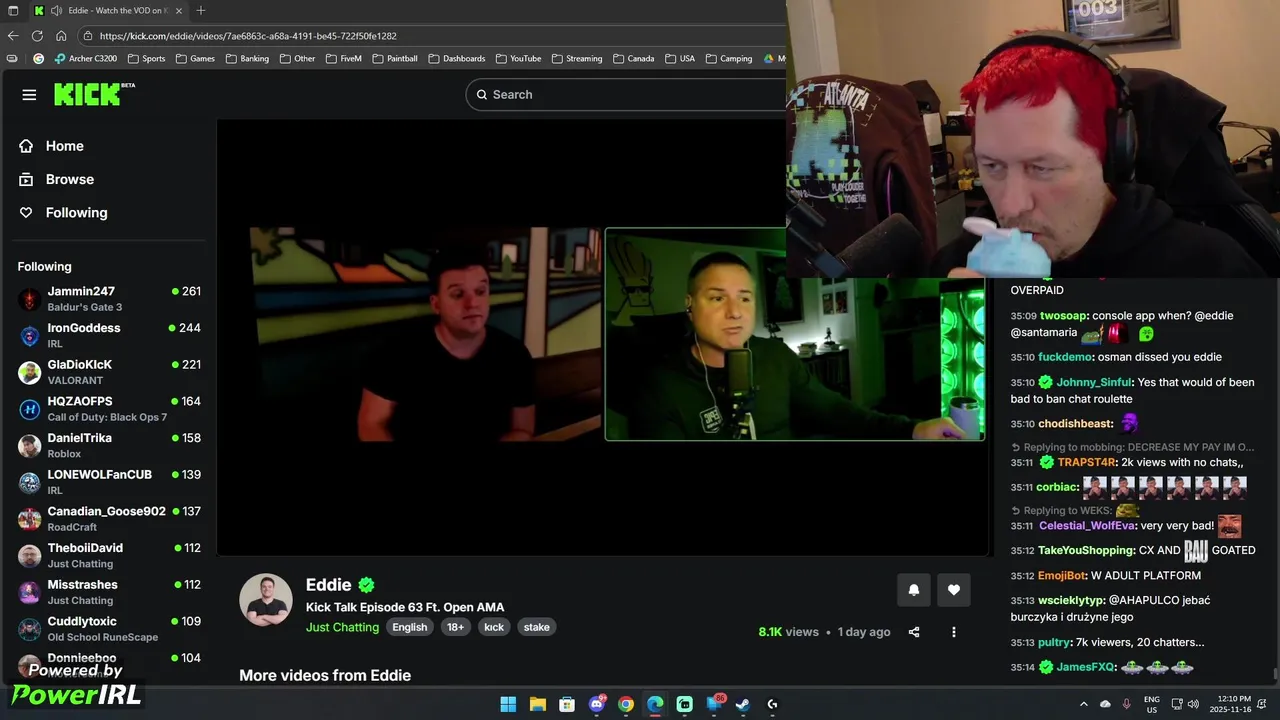Open Paintball bookmarks folder
The height and width of the screenshot is (720, 1280).
[x=395, y=59]
